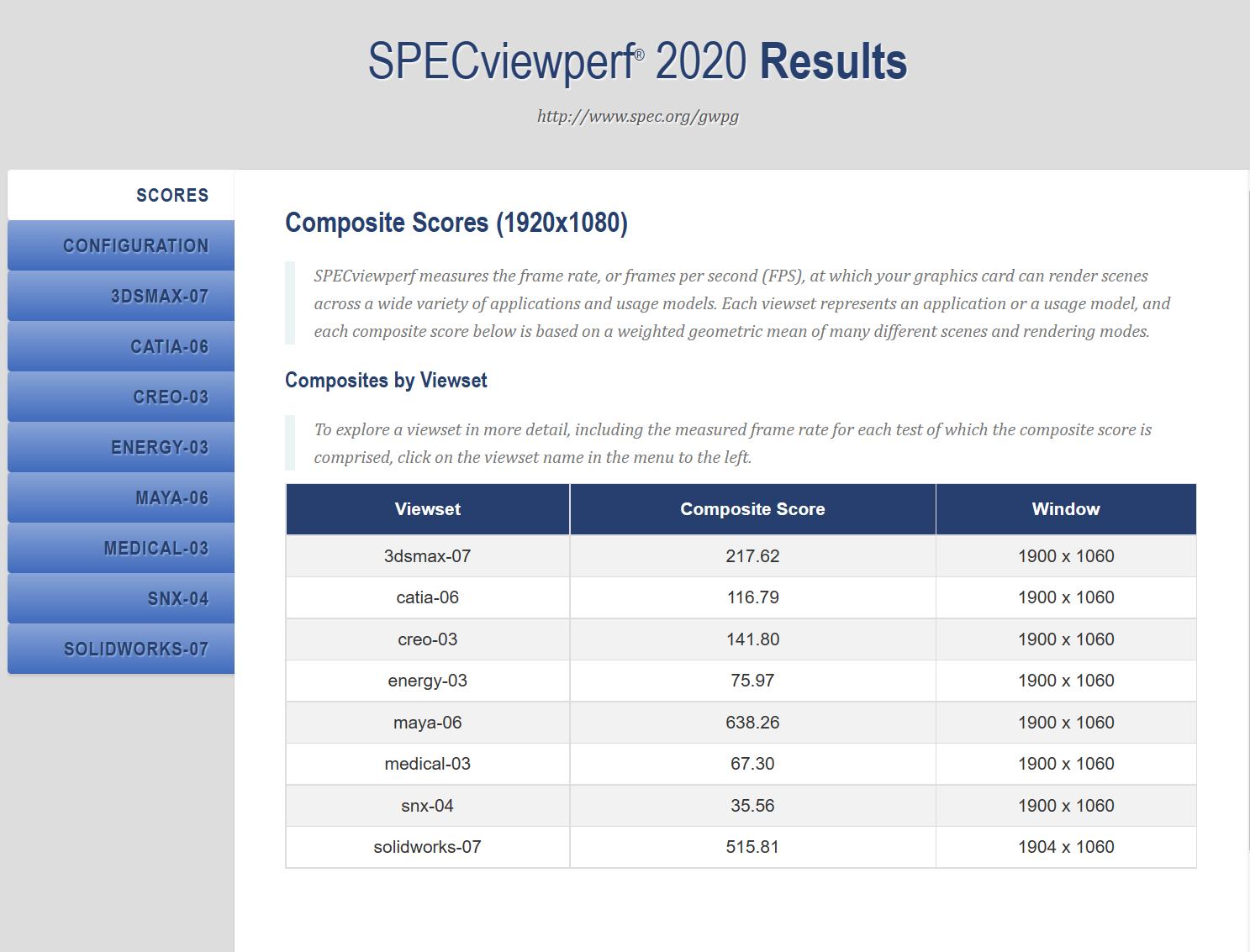Image resolution: width=1250 pixels, height=952 pixels.
Task: Select the CATIA-06 sidebar tab
Action: click(121, 346)
